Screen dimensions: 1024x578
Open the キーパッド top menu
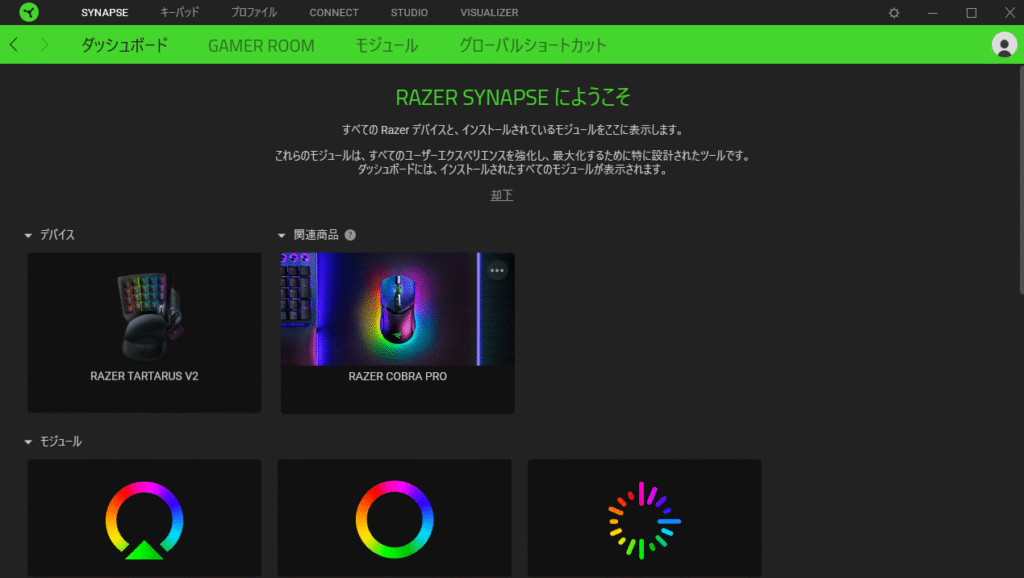coord(180,12)
